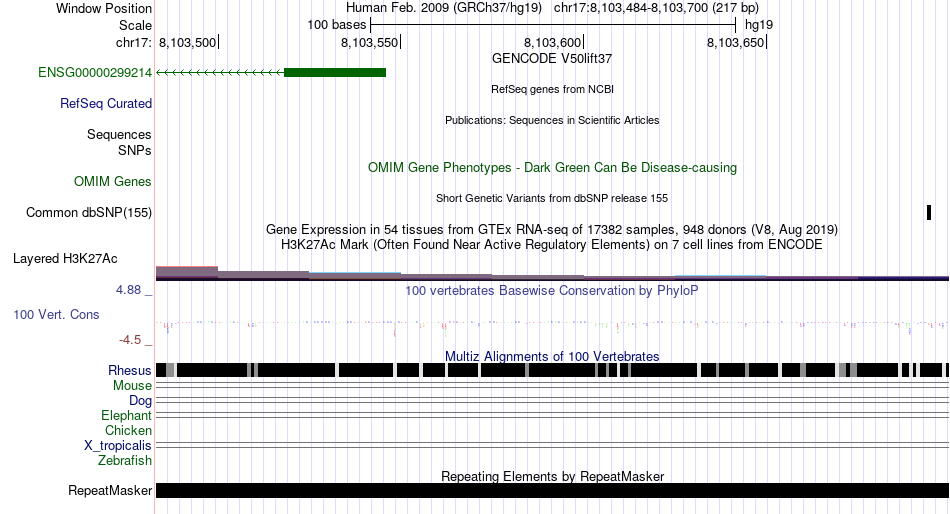Select the dbSNP variant marker
Image resolution: width=950 pixels, height=514 pixels.
click(x=929, y=212)
